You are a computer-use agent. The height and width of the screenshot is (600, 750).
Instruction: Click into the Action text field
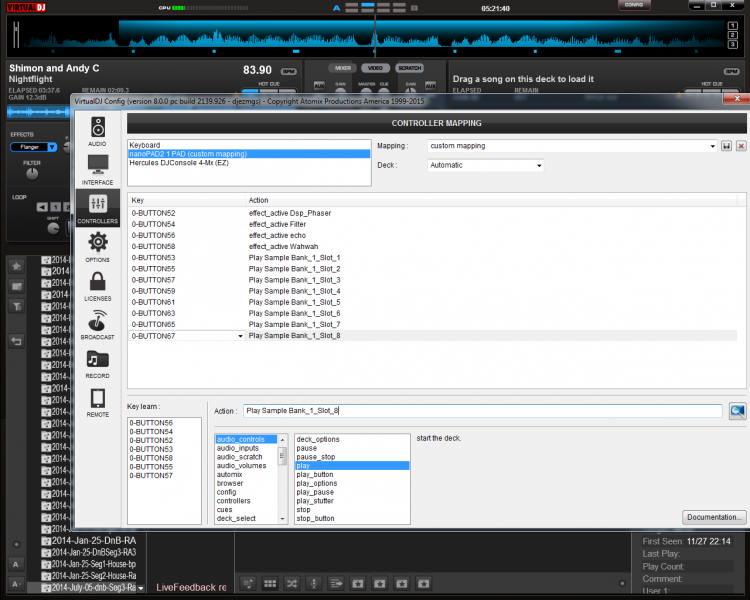(482, 410)
